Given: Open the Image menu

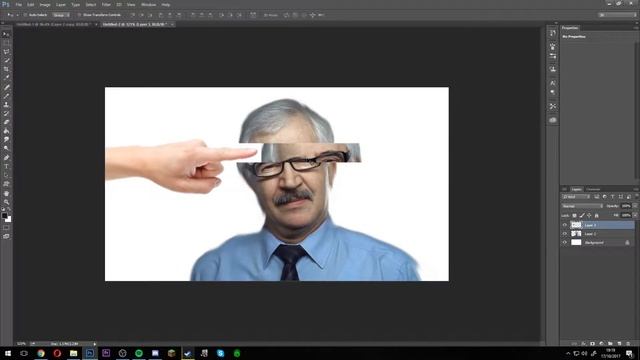Looking at the screenshot, I should coord(45,4).
